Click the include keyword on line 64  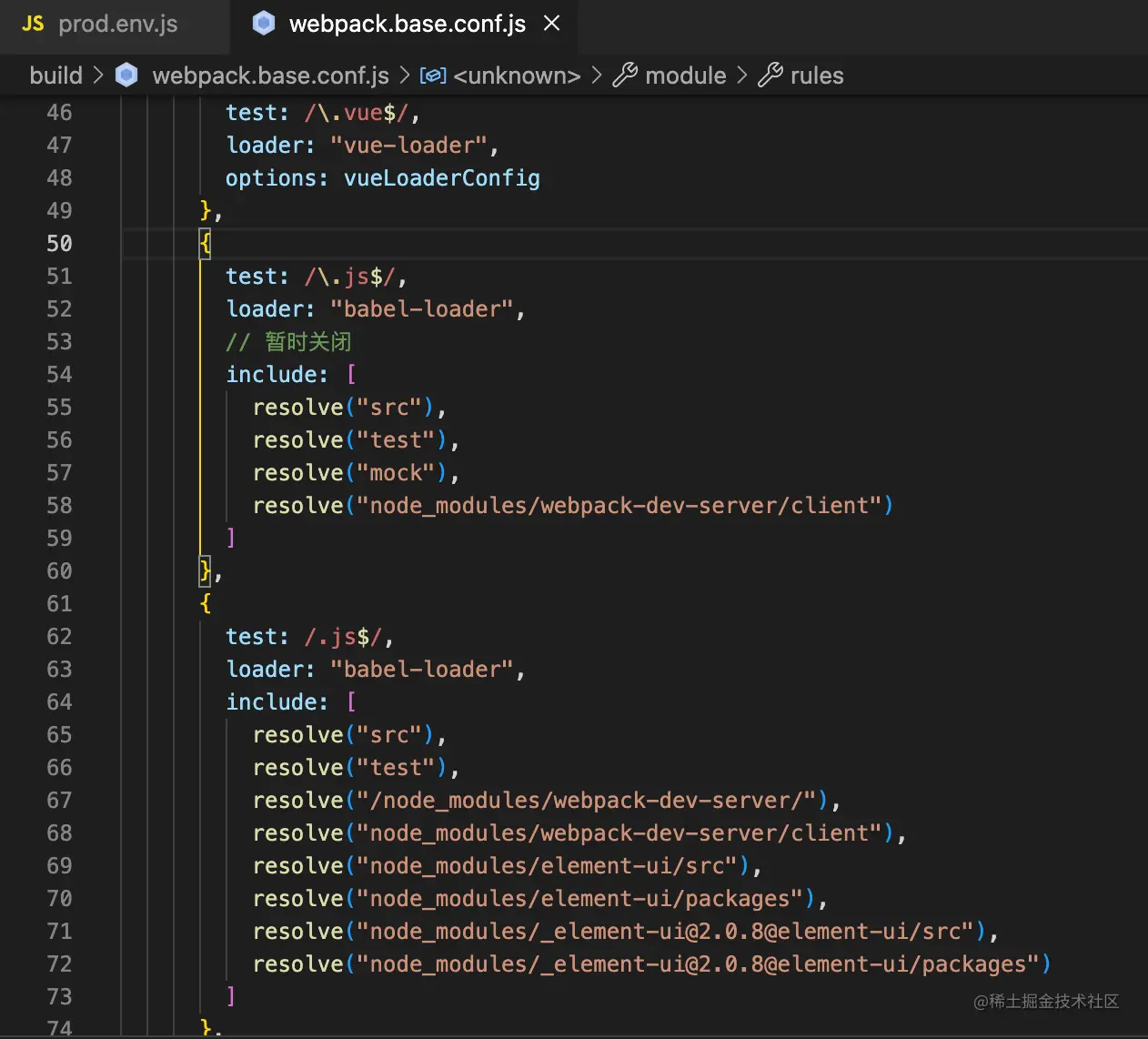coord(270,702)
